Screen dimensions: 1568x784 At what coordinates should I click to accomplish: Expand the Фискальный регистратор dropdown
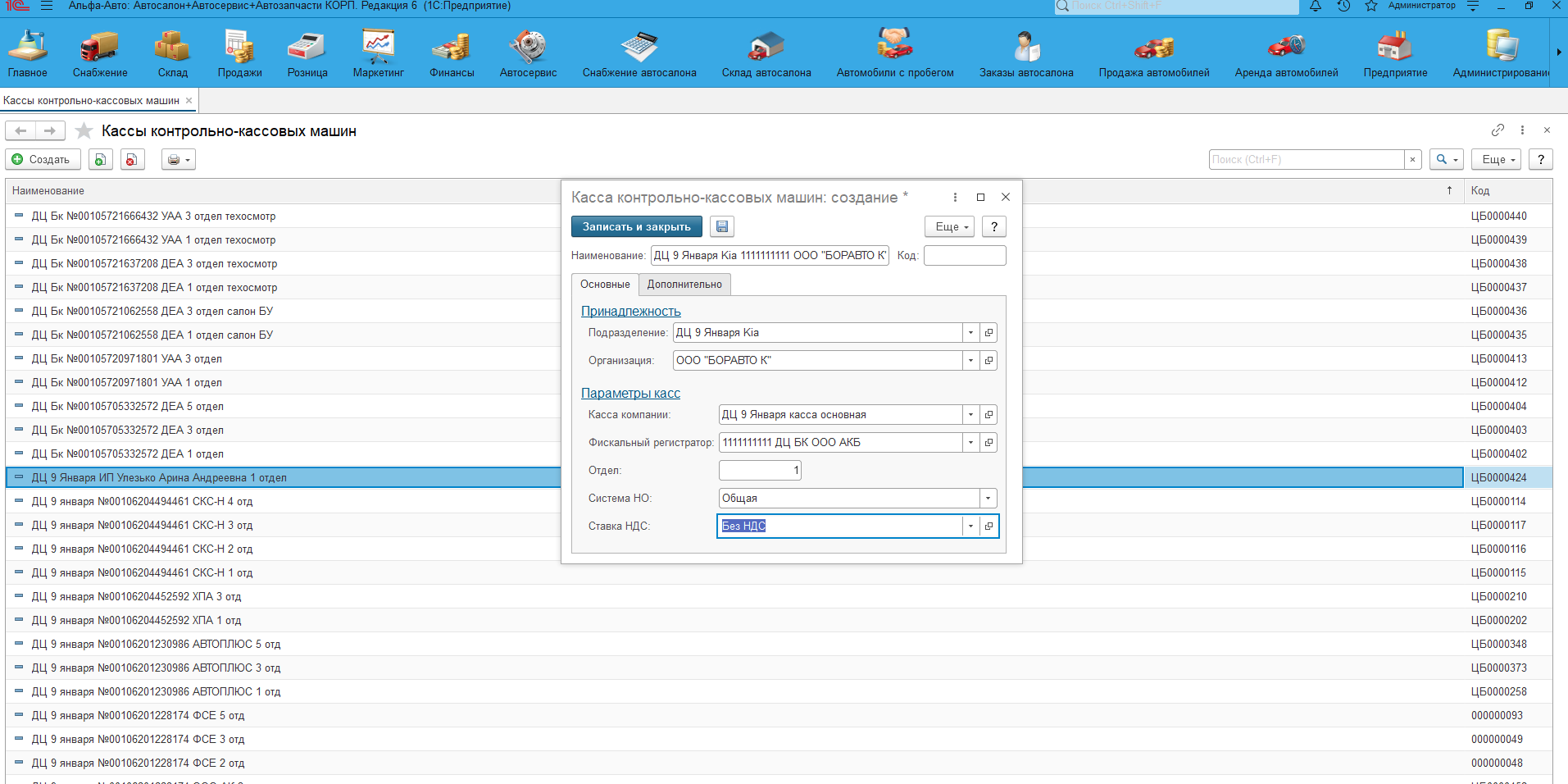pos(971,442)
